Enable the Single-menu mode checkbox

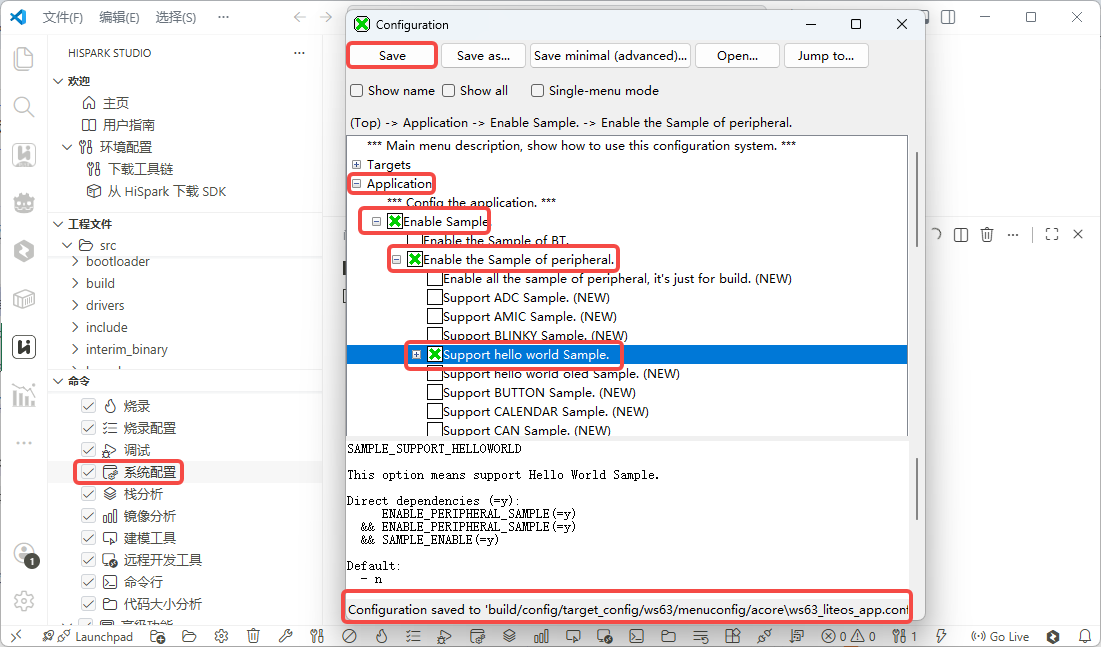[x=537, y=91]
